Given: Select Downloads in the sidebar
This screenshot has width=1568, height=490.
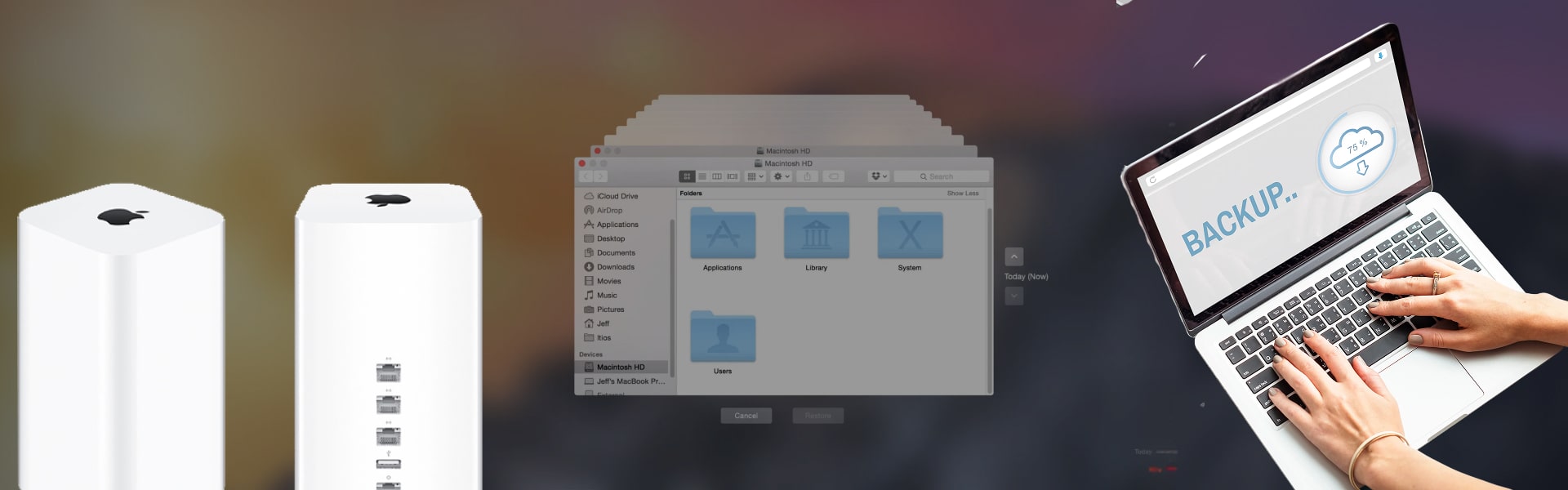Looking at the screenshot, I should (x=615, y=267).
